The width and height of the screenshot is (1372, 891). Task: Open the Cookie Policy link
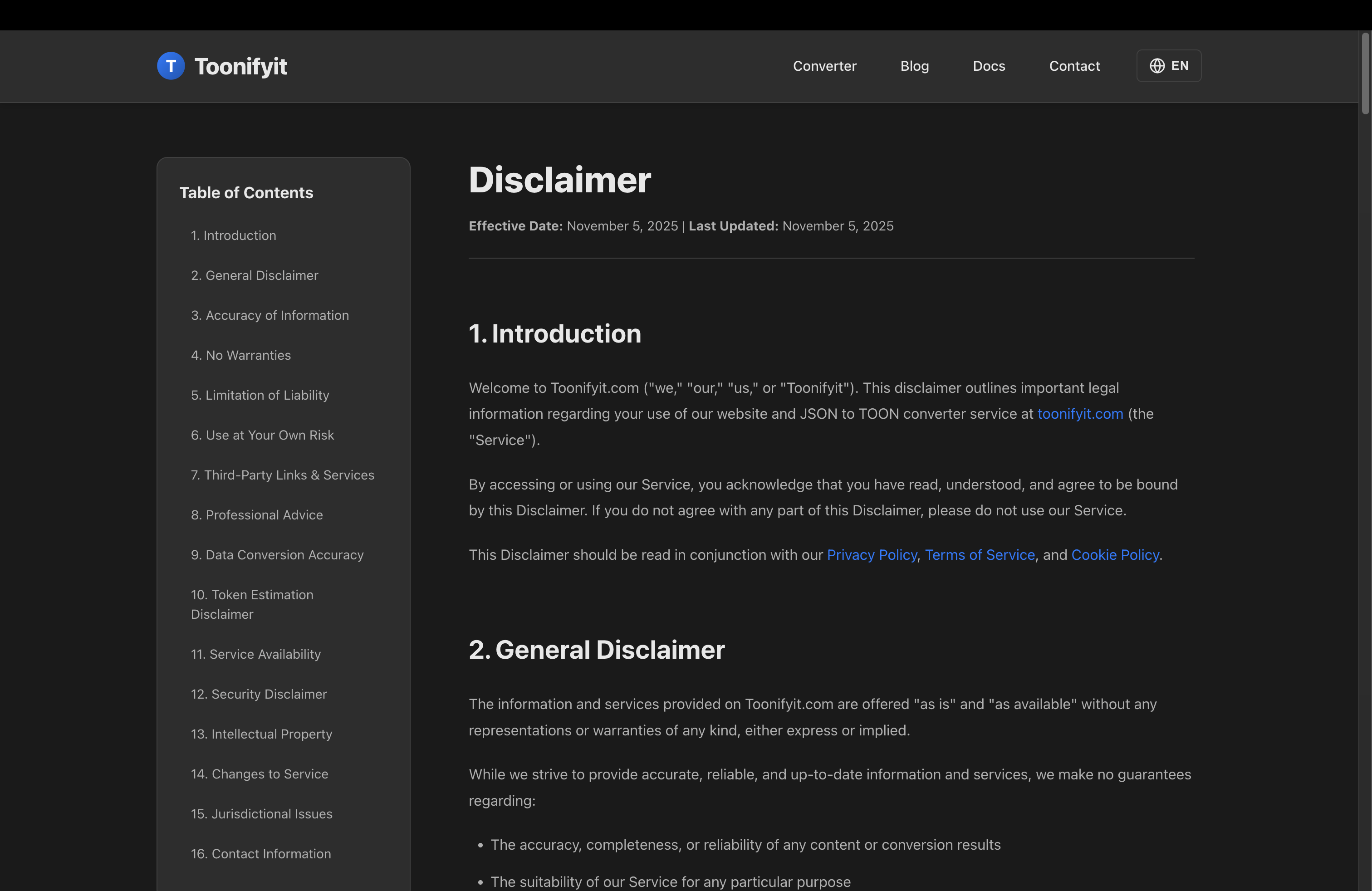click(1115, 554)
